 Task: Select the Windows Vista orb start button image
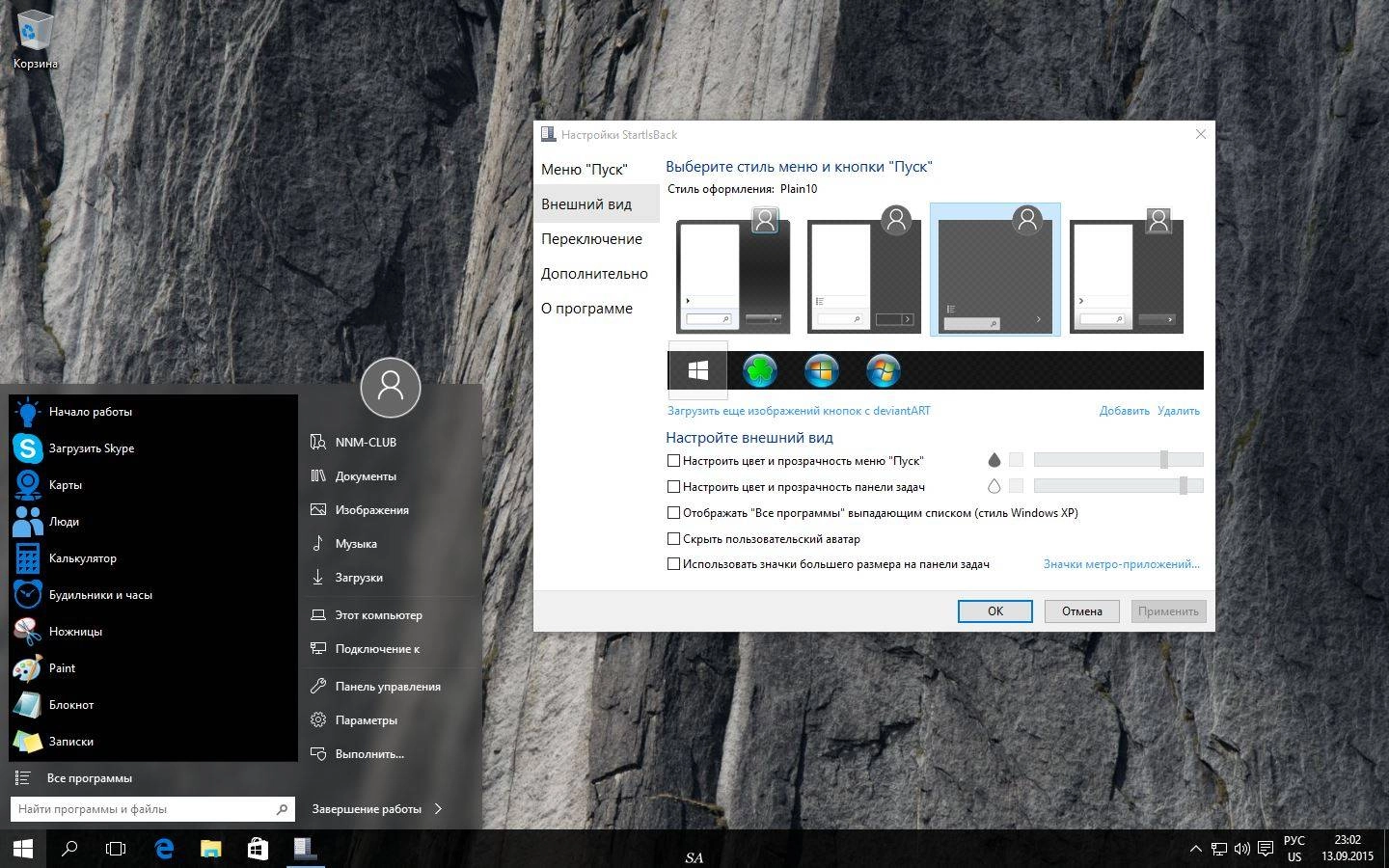click(822, 370)
